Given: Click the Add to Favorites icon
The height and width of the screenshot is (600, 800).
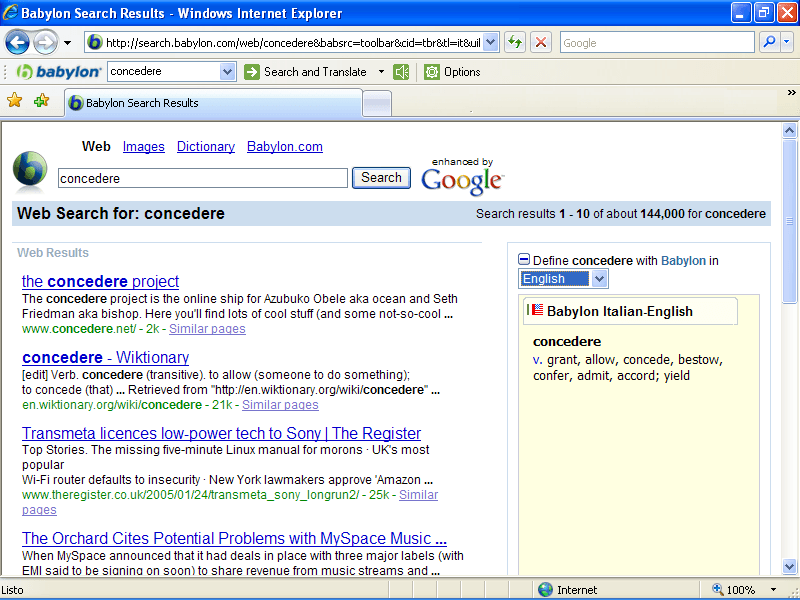Looking at the screenshot, I should [x=41, y=101].
